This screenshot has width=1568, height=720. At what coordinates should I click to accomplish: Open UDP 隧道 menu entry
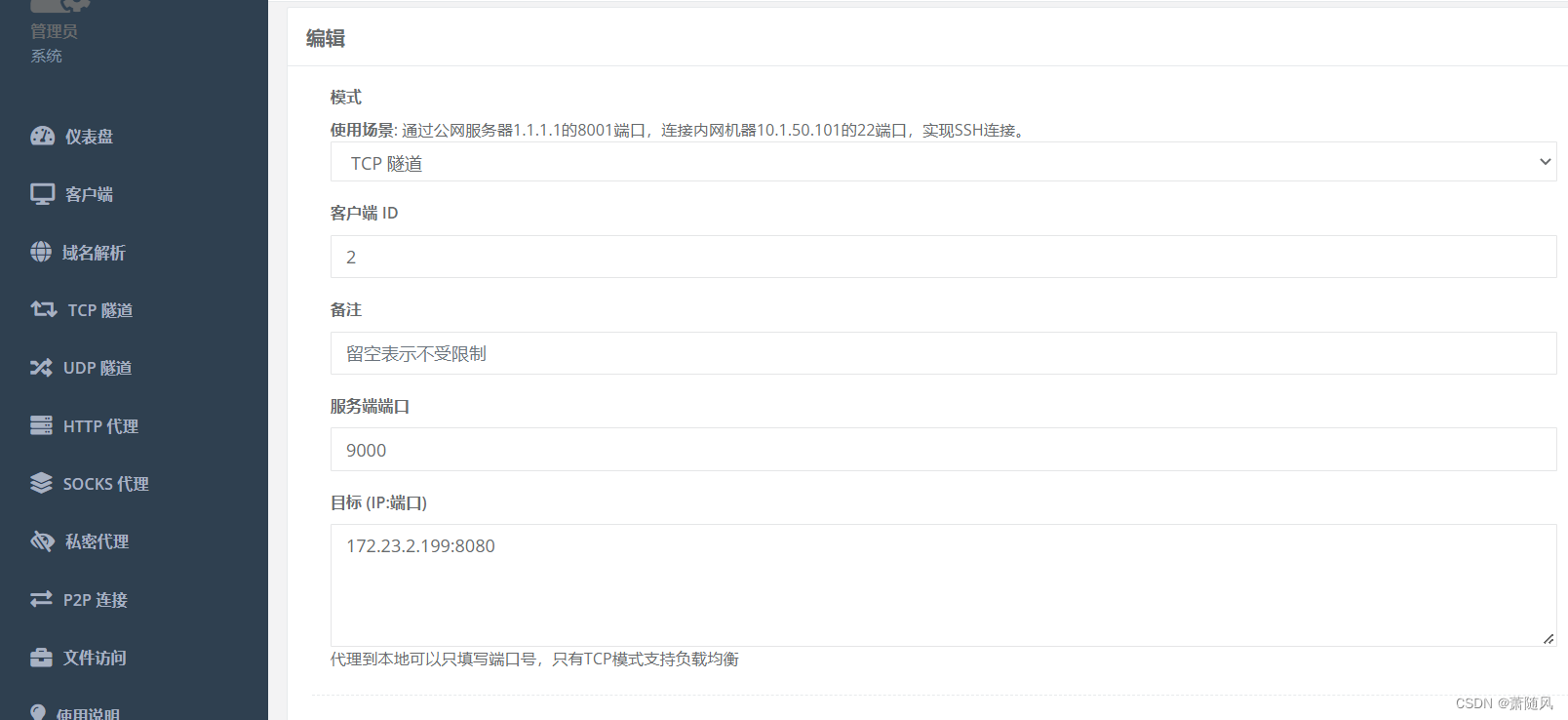pyautogui.click(x=98, y=368)
